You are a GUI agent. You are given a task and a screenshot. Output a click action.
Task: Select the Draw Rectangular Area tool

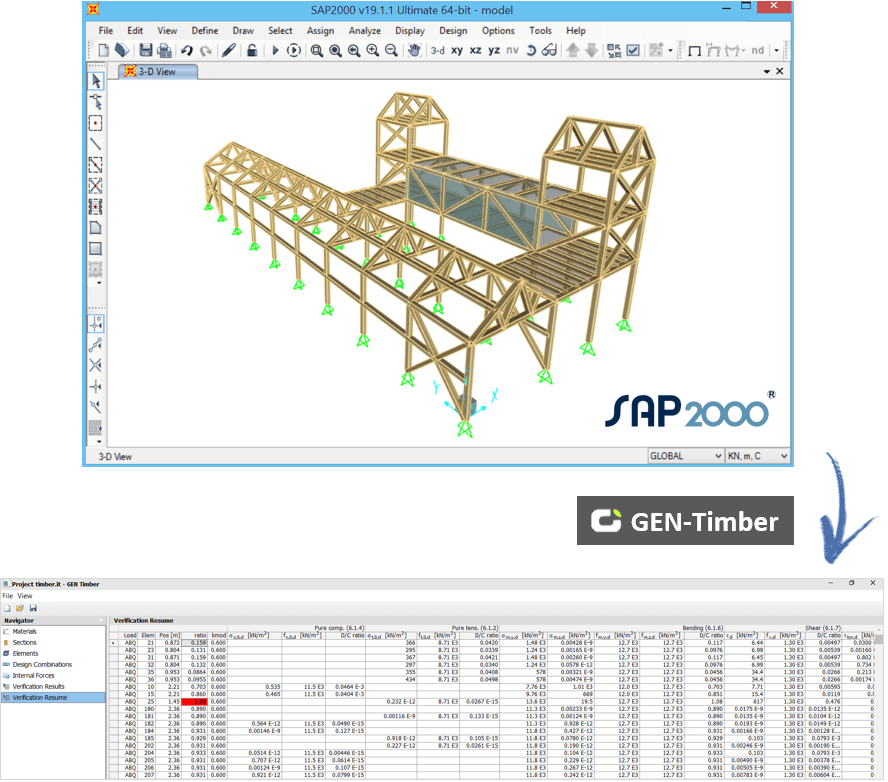[x=96, y=249]
